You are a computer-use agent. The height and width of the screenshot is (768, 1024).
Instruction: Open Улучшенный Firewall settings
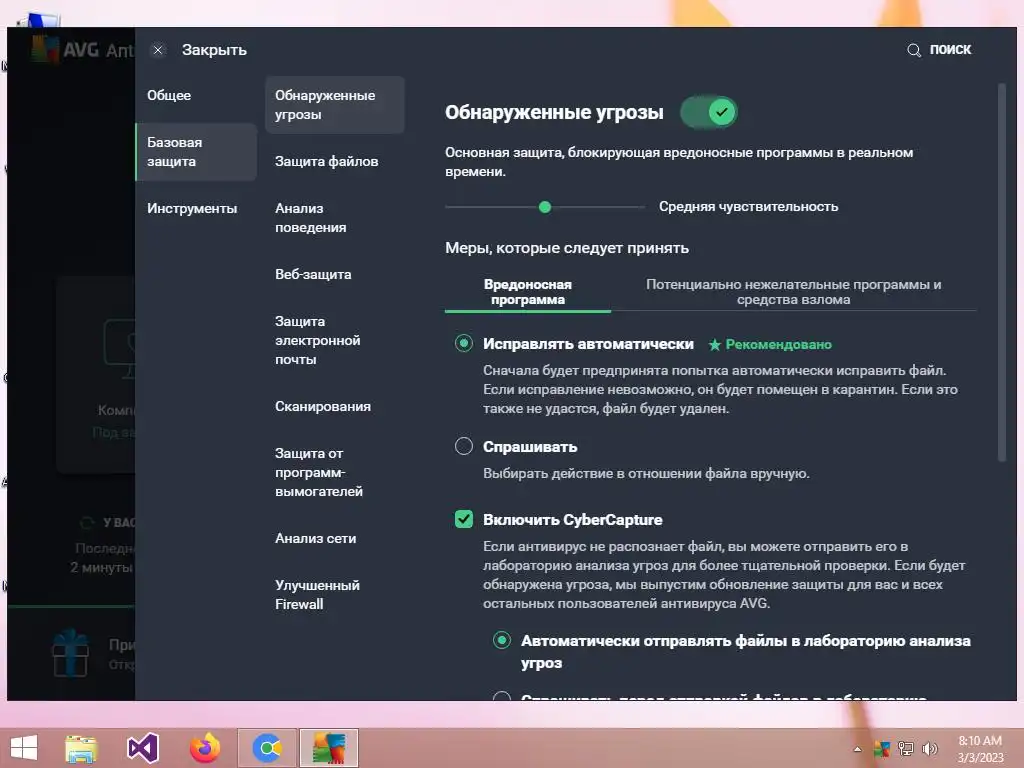pyautogui.click(x=317, y=594)
